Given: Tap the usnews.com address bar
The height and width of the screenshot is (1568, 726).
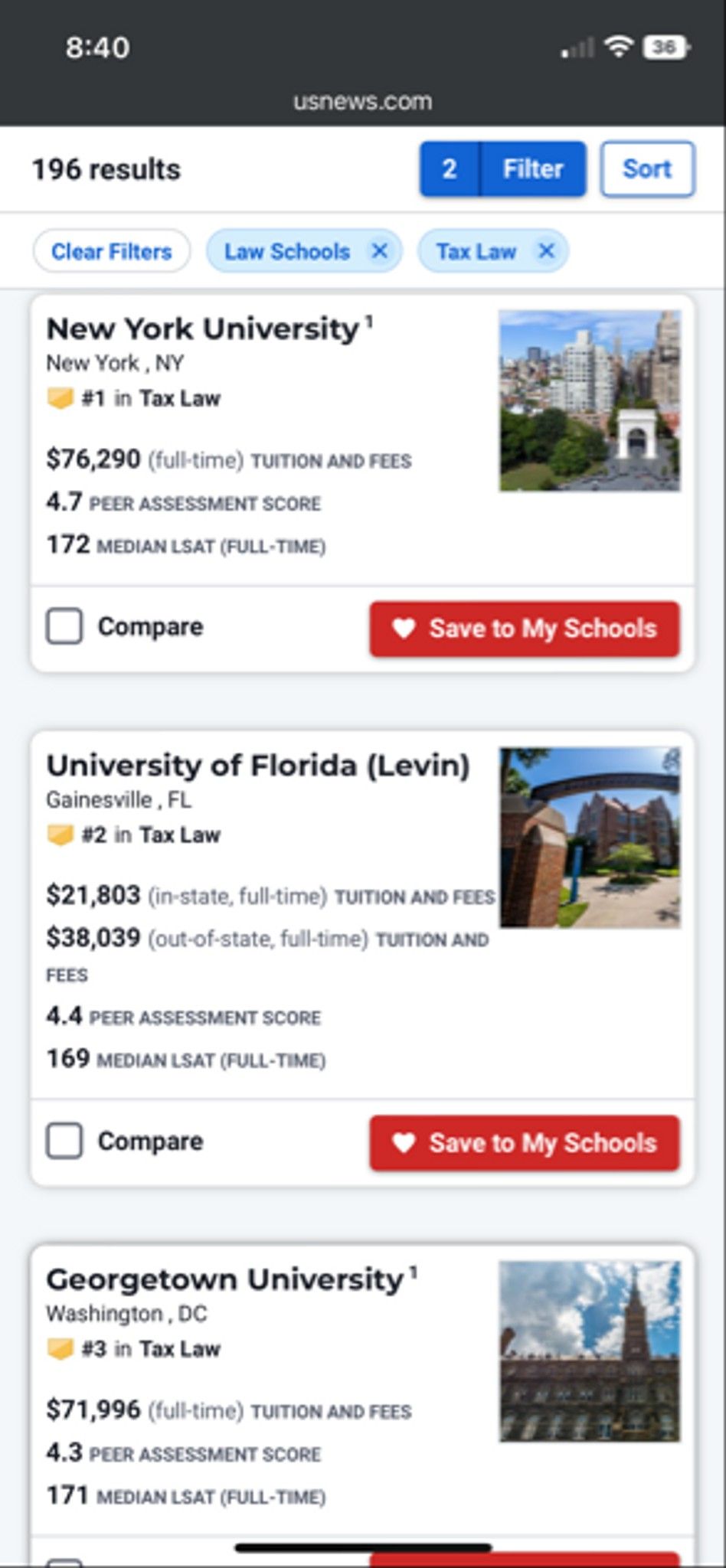Looking at the screenshot, I should (363, 101).
